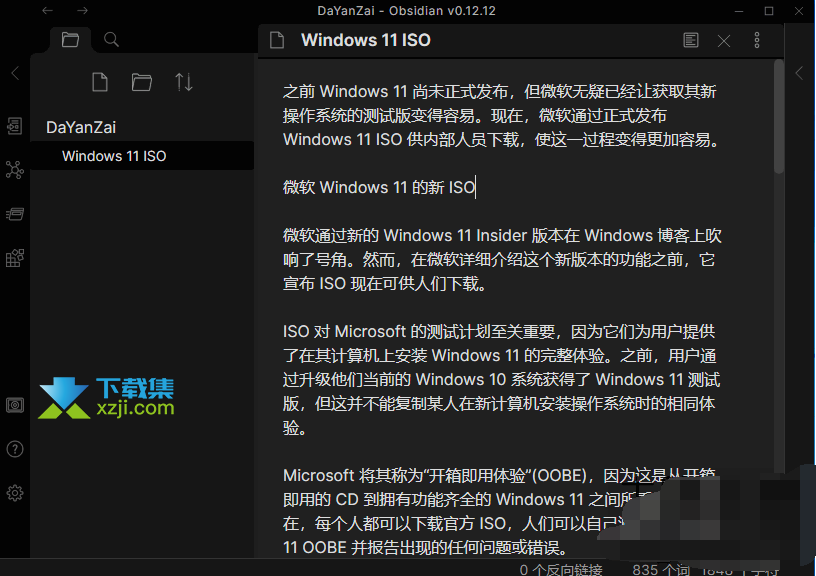This screenshot has height=576, width=816.
Task: Open the ribbon icon above vault switcher
Action: (x=15, y=258)
